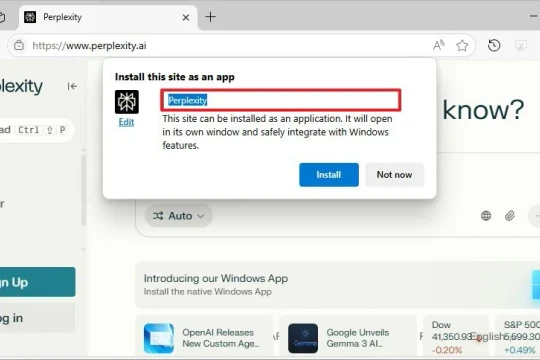Image resolution: width=540 pixels, height=360 pixels.
Task: Click the OpenAI news thumbnail image
Action: pos(158,338)
